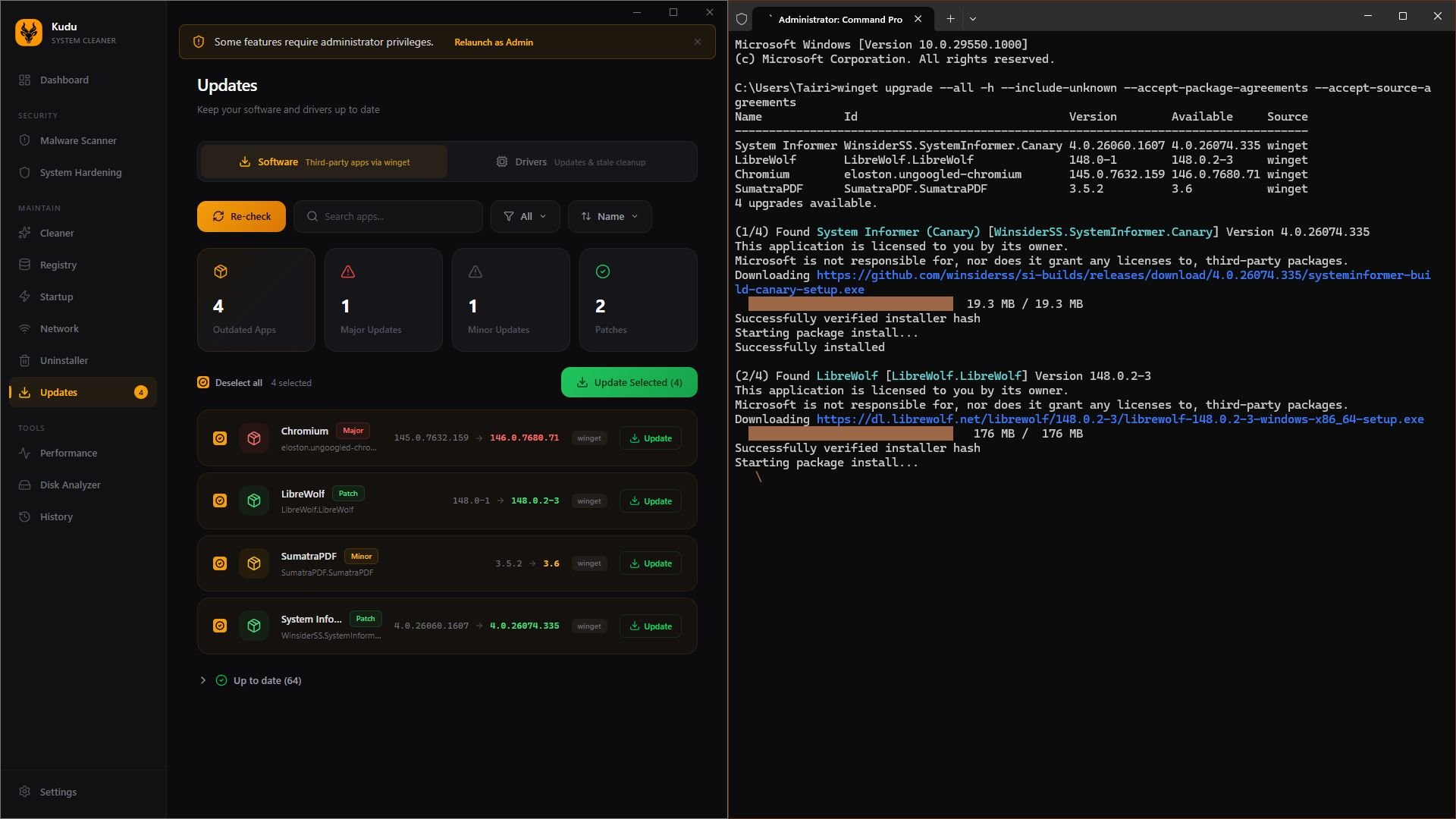Click the Settings gear icon in the sidebar

click(x=24, y=792)
